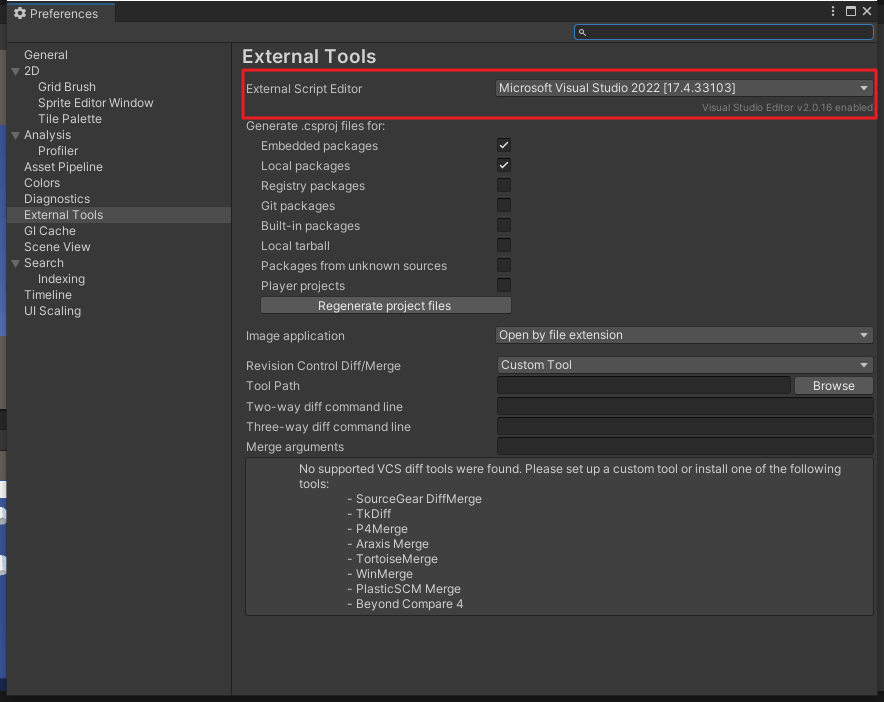Open the Preferences window options menu

[833, 11]
